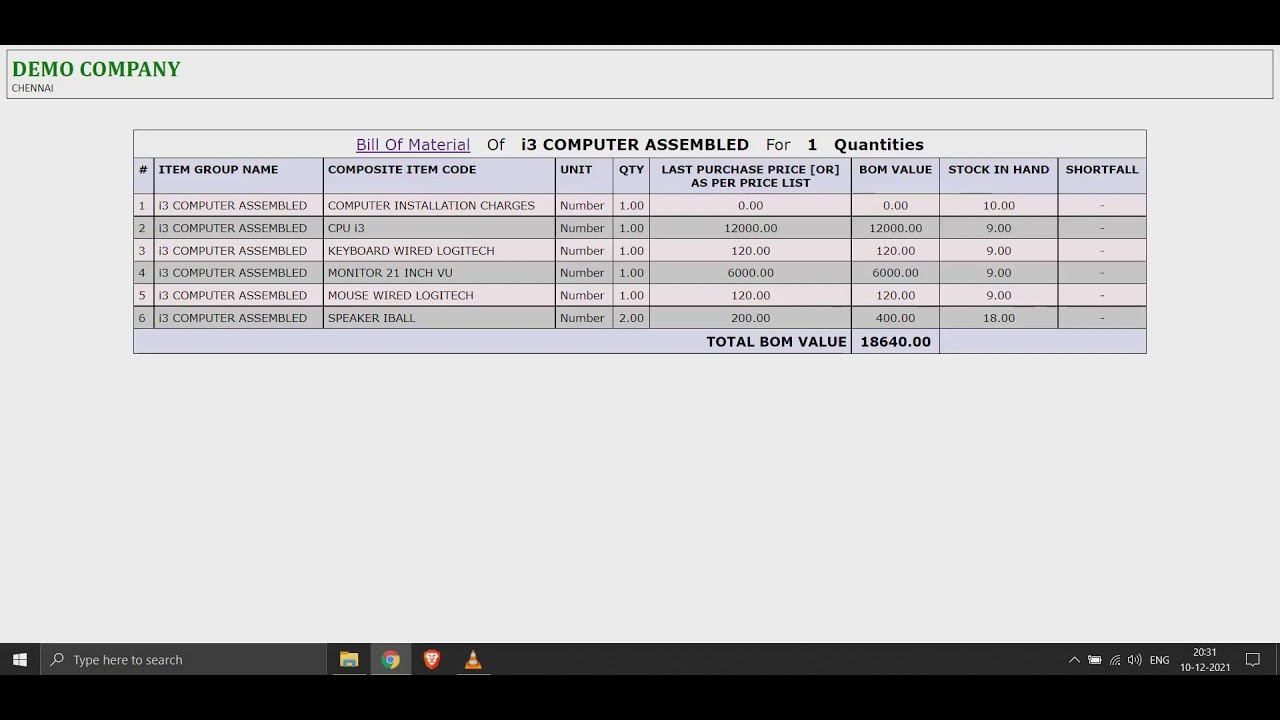
Task: Click the 12000.00 purchase price of CPU i3
Action: 750,228
